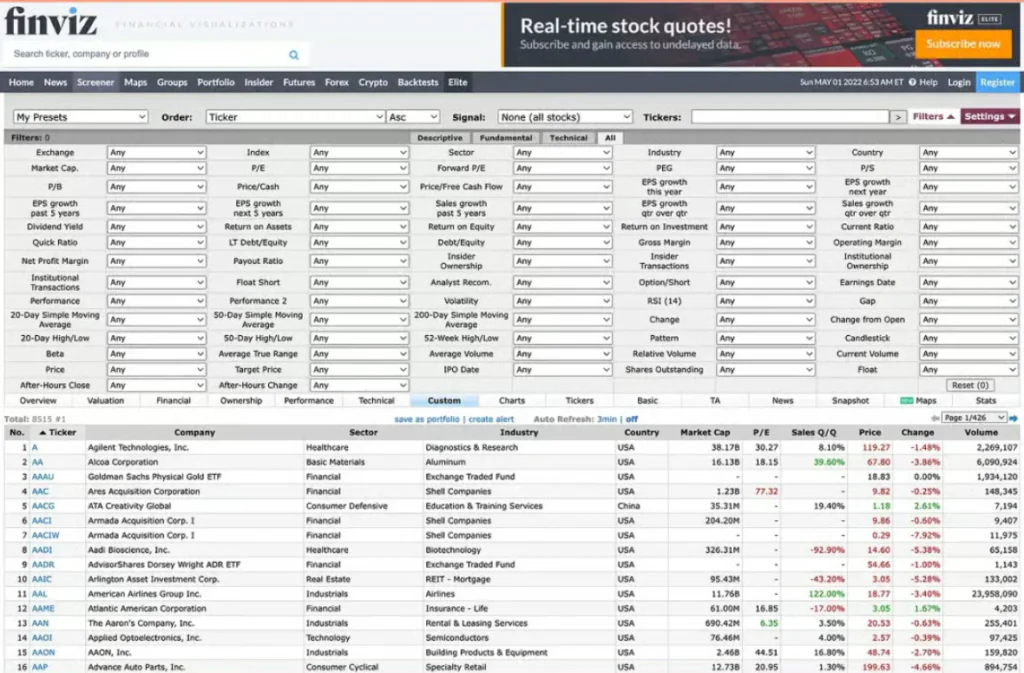Click American Airlines Group Inc. cell
This screenshot has width=1024, height=673.
pyautogui.click(x=144, y=594)
